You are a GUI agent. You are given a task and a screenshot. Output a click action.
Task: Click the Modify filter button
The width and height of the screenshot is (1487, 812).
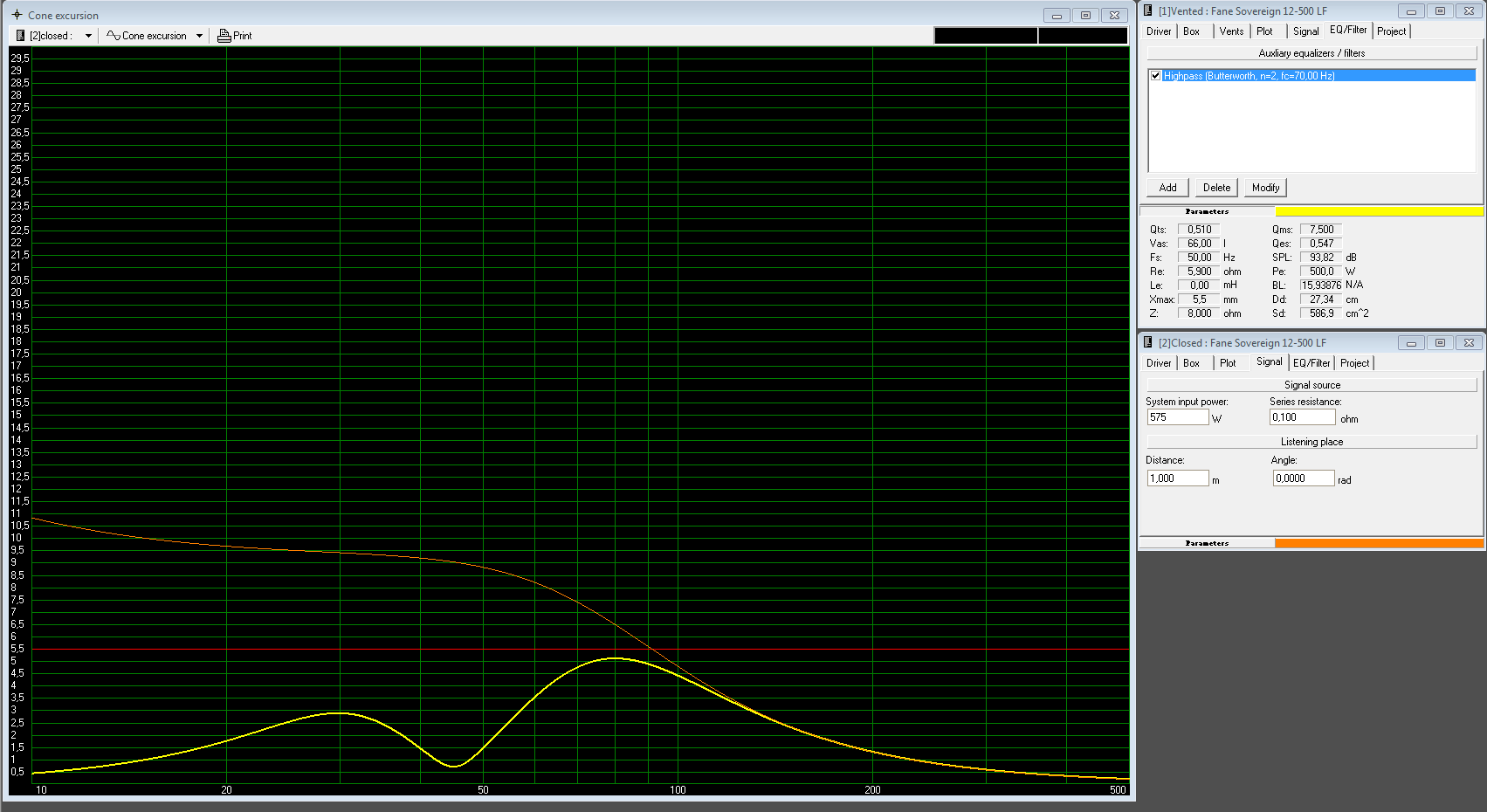tap(1265, 188)
